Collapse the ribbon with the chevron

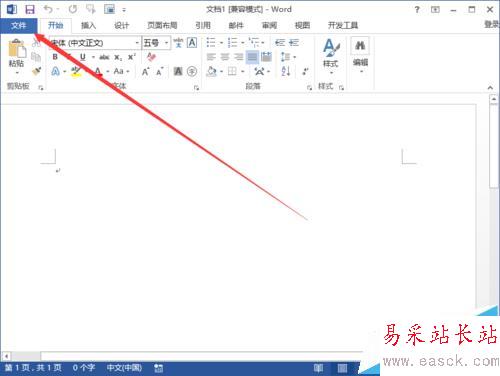tap(490, 88)
